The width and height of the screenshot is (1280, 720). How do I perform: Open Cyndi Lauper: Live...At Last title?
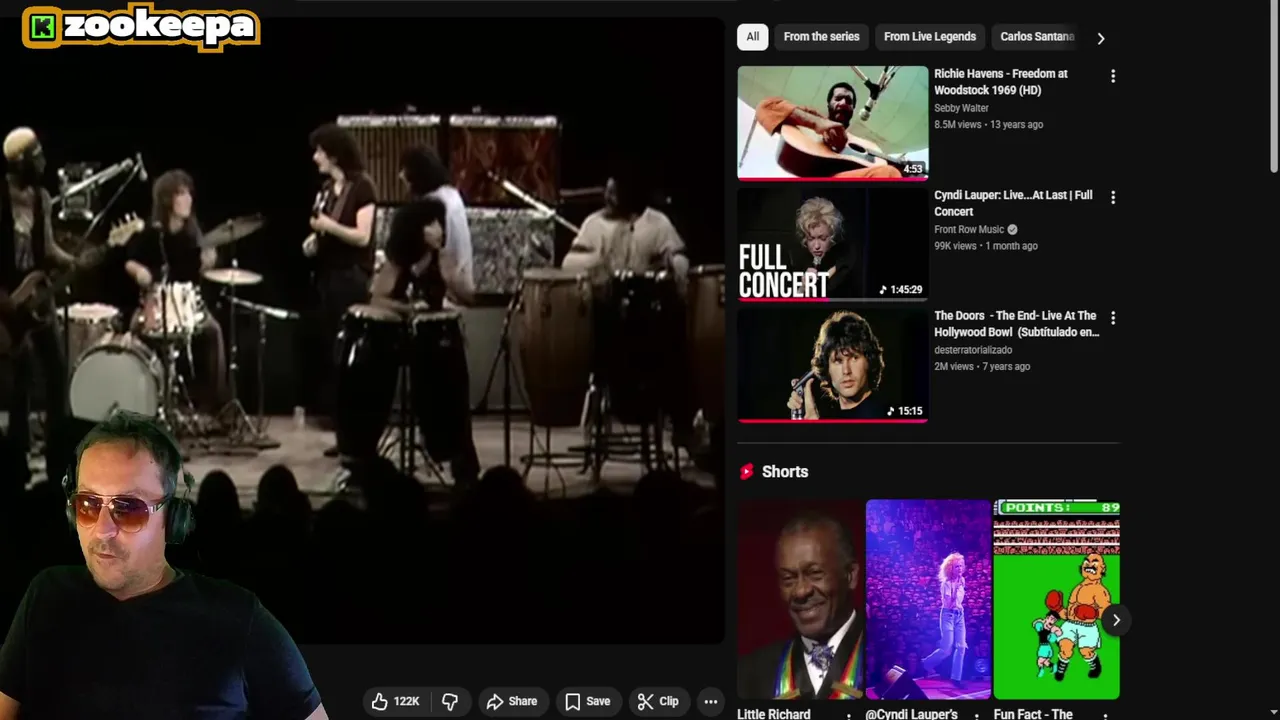point(1013,203)
